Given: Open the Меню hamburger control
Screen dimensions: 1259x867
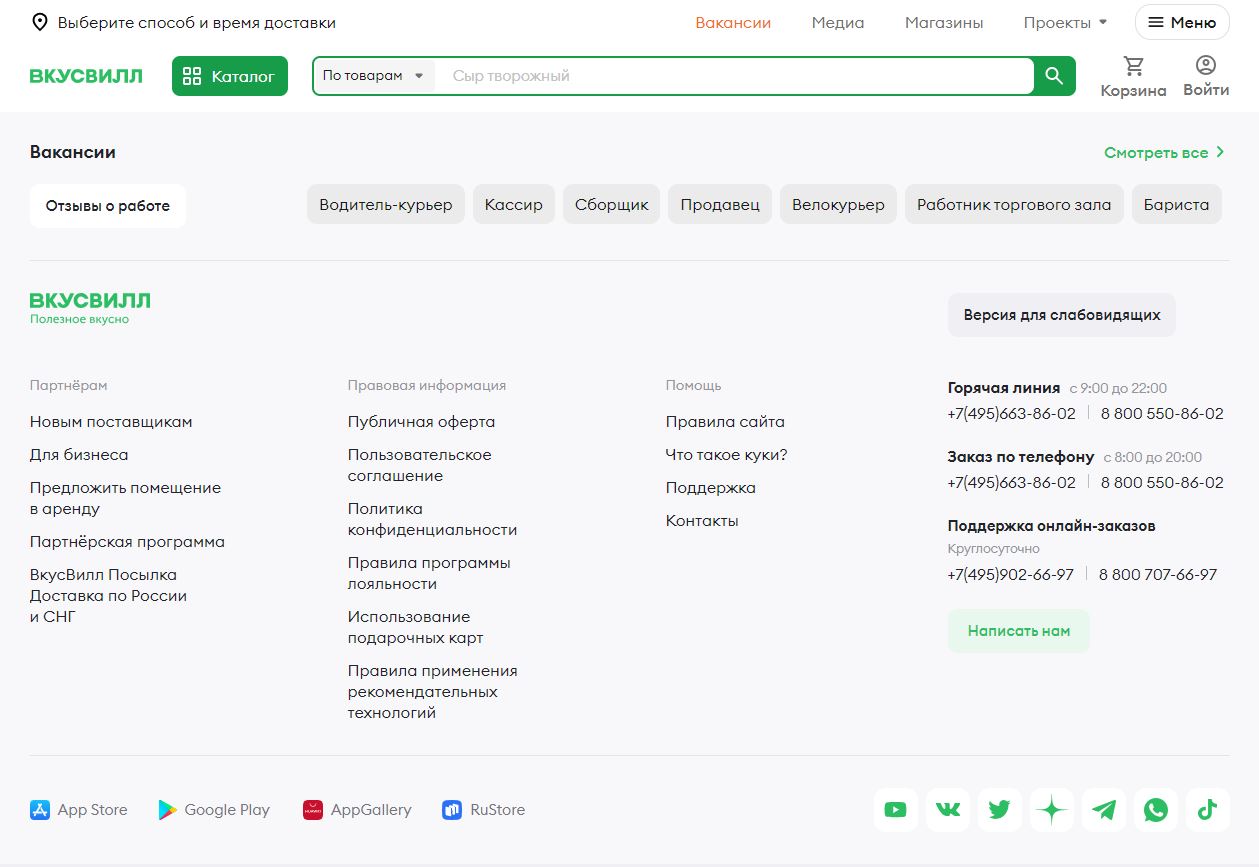Looking at the screenshot, I should click(1182, 21).
